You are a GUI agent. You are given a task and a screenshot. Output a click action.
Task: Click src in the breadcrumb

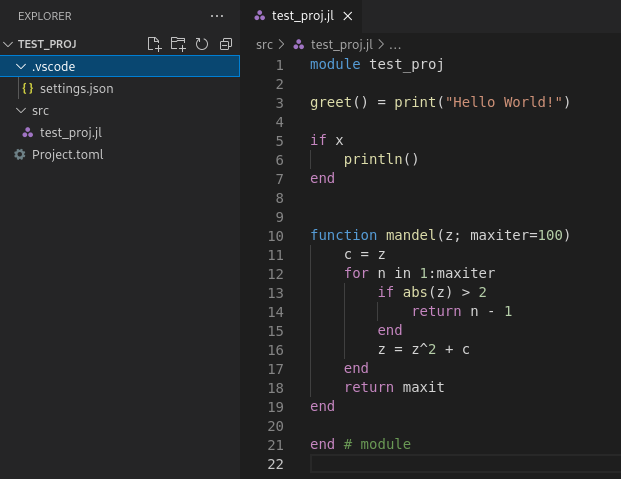pos(264,45)
